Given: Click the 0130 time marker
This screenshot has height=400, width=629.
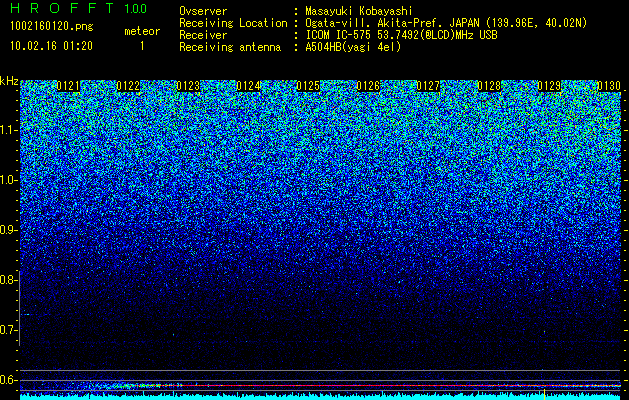Looking at the screenshot, I should (609, 86).
